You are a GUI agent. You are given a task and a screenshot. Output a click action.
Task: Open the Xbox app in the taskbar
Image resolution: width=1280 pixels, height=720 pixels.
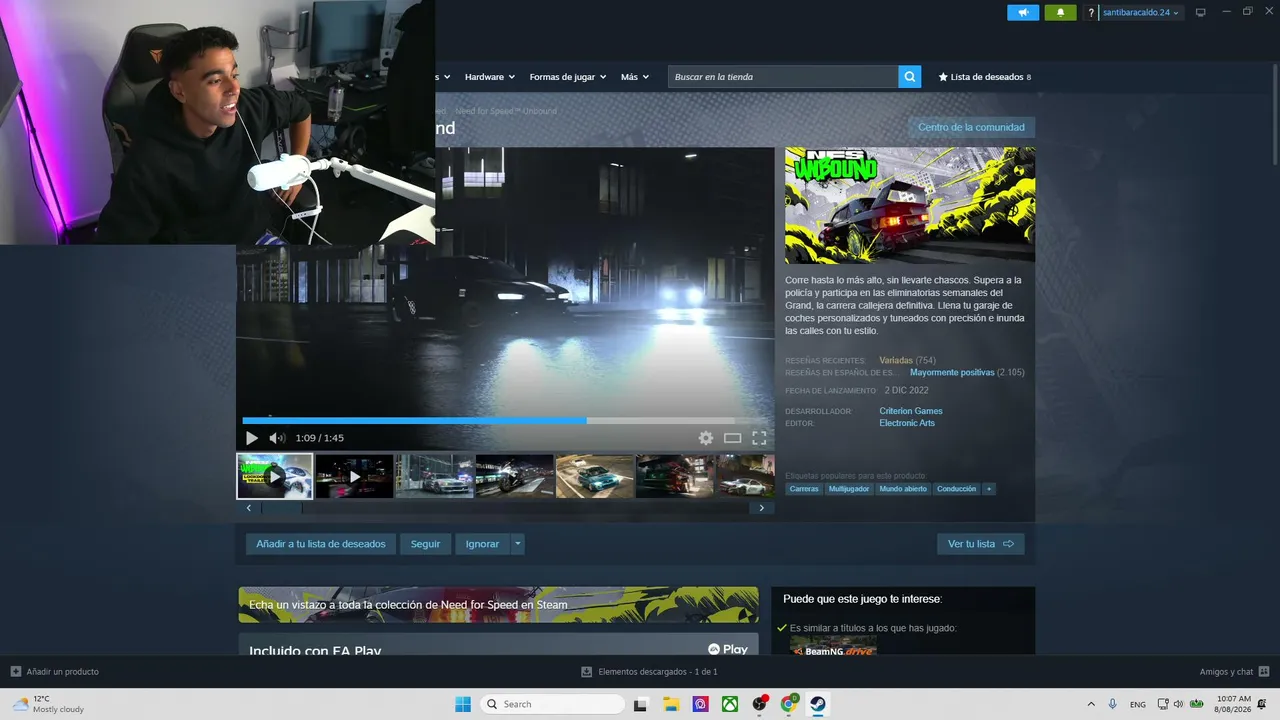click(x=730, y=704)
